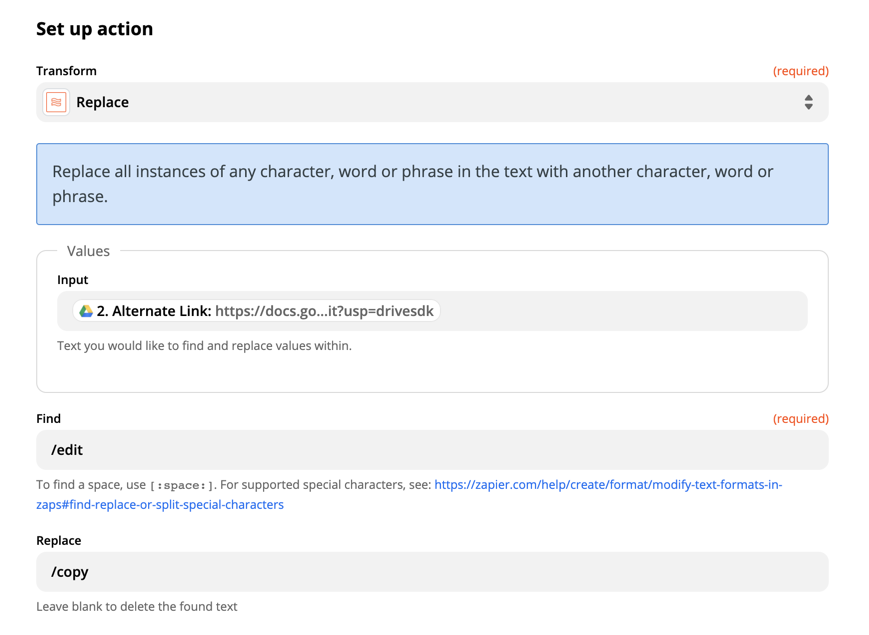The image size is (869, 635).
Task: Click the [:space:] code hint text
Action: [x=182, y=486]
